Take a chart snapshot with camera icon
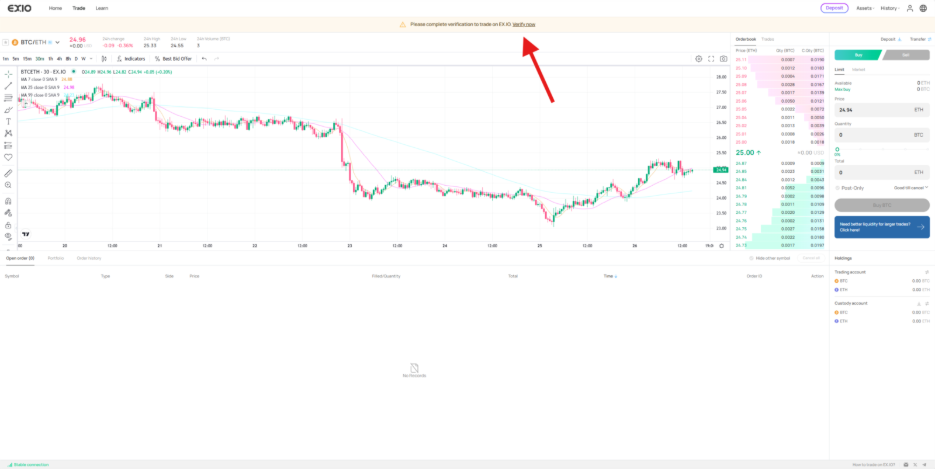Screen dimensions: 936x469 coord(723,59)
